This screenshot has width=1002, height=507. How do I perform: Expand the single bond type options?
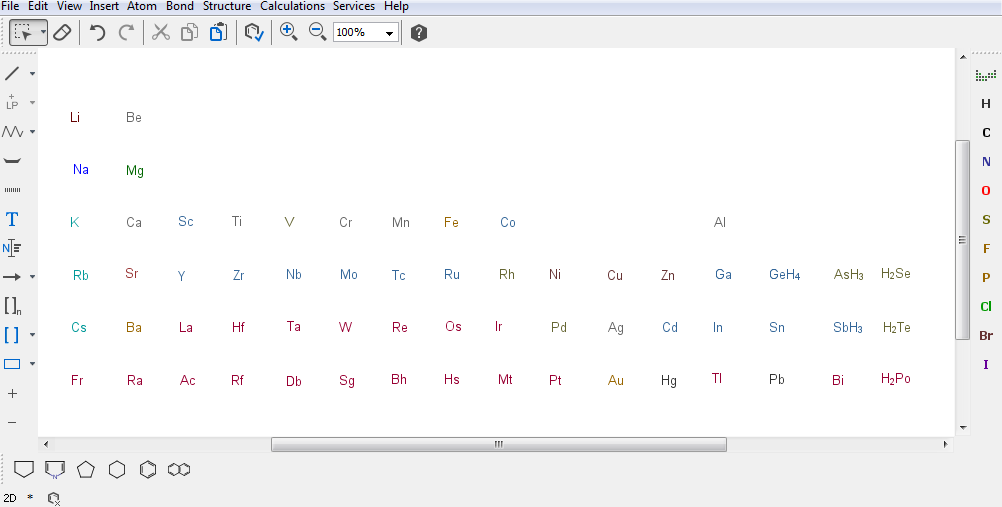32,74
